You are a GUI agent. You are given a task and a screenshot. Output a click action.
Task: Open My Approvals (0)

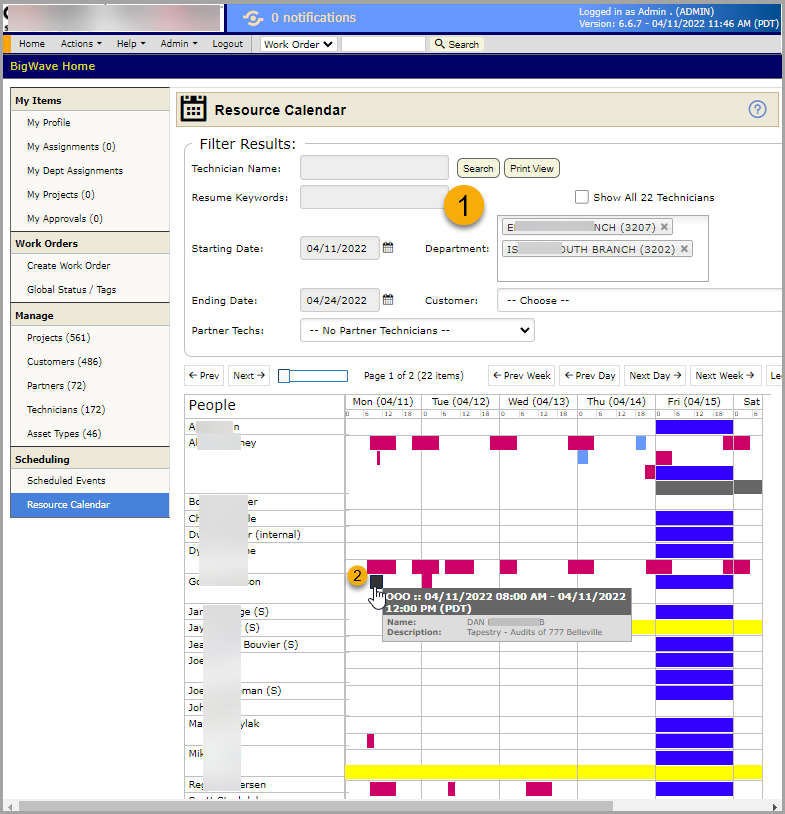coord(65,218)
